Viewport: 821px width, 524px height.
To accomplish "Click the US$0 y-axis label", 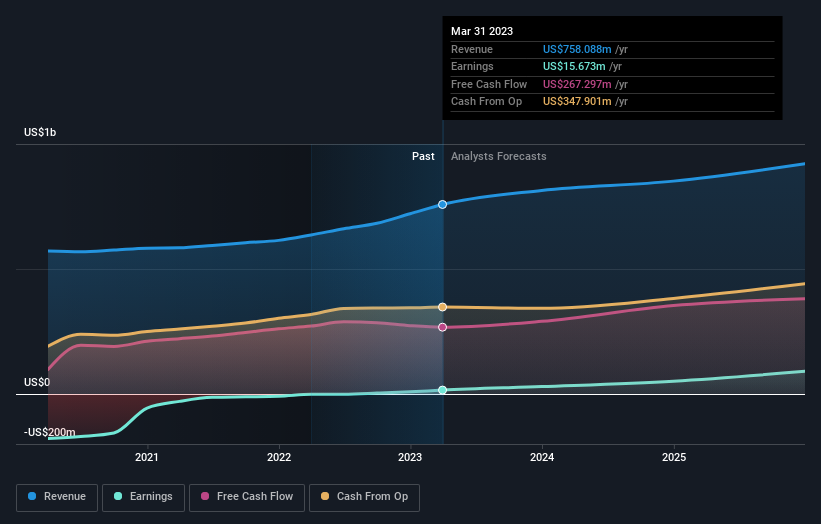I will (37, 382).
